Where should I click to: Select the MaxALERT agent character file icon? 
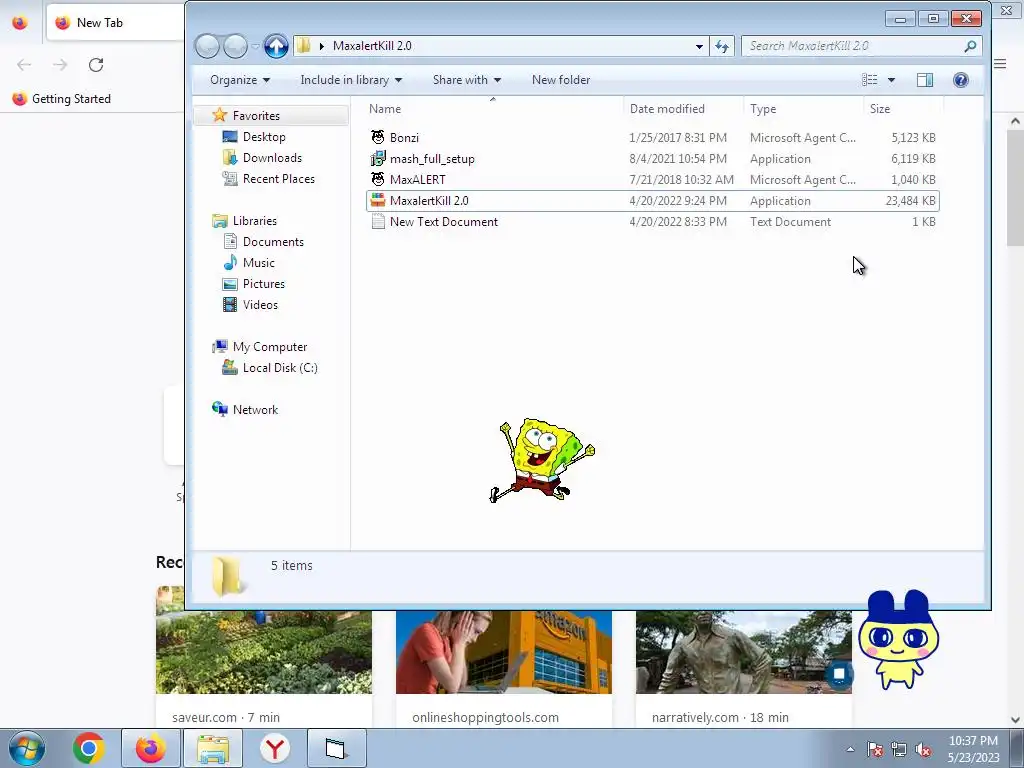click(377, 180)
